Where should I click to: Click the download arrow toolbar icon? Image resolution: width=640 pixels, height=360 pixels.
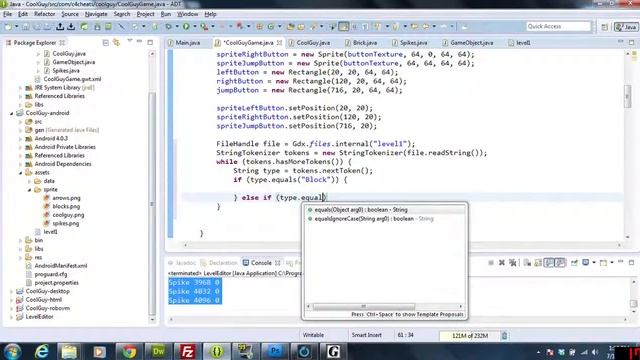(71, 27)
